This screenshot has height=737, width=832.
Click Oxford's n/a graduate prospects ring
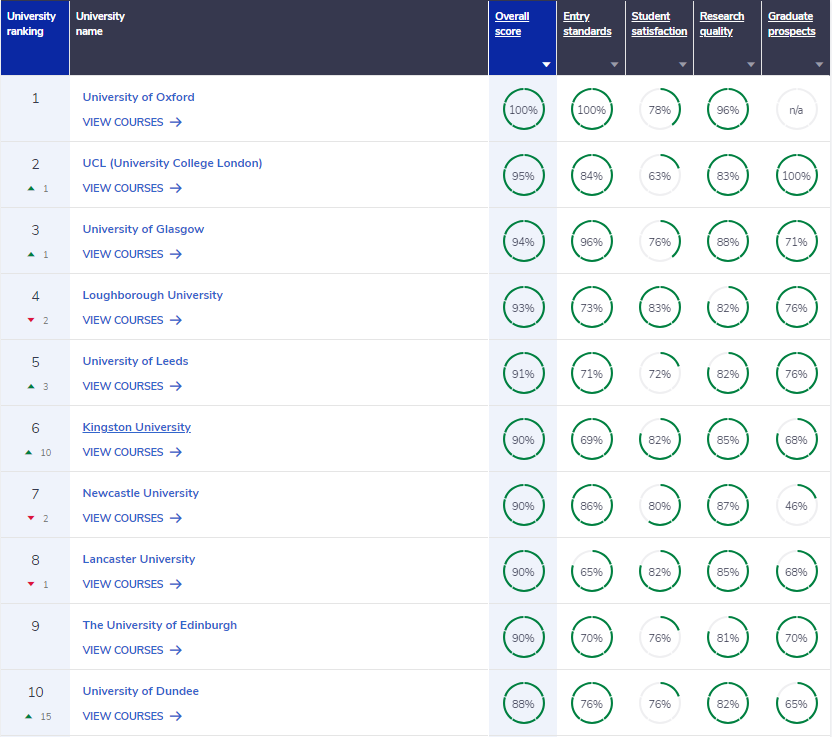[796, 109]
